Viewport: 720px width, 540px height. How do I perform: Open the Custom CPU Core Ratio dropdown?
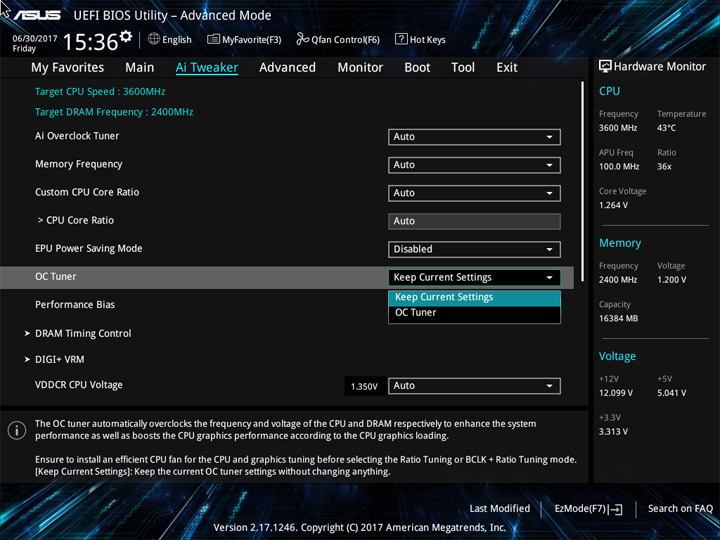(x=474, y=193)
